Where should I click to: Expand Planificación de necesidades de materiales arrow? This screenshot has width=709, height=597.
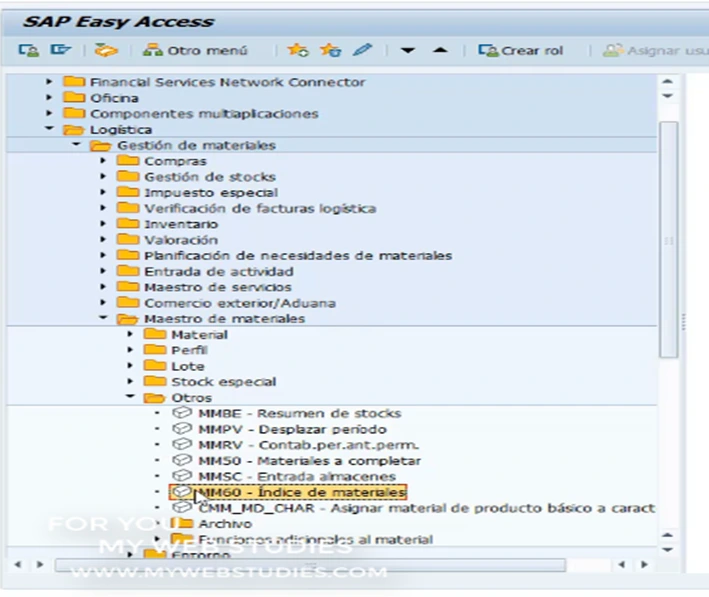pos(103,255)
